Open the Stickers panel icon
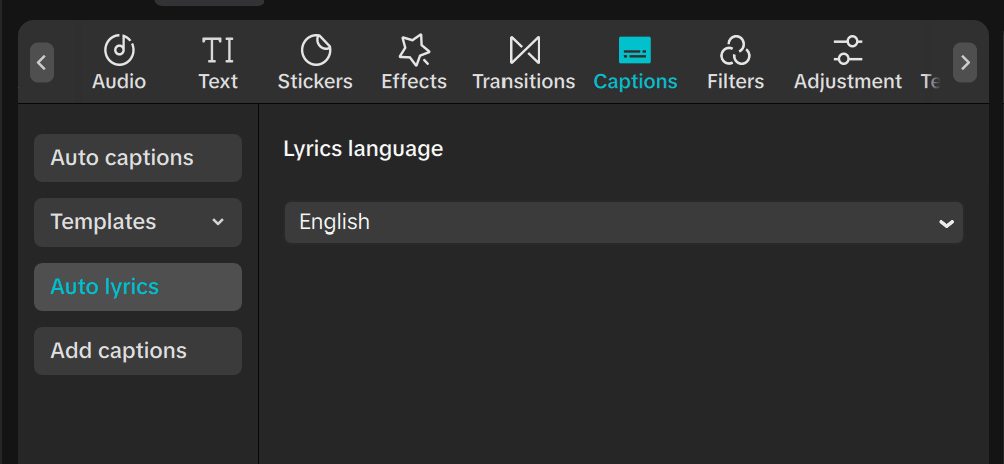Screen dimensions: 1004x464 316,51
